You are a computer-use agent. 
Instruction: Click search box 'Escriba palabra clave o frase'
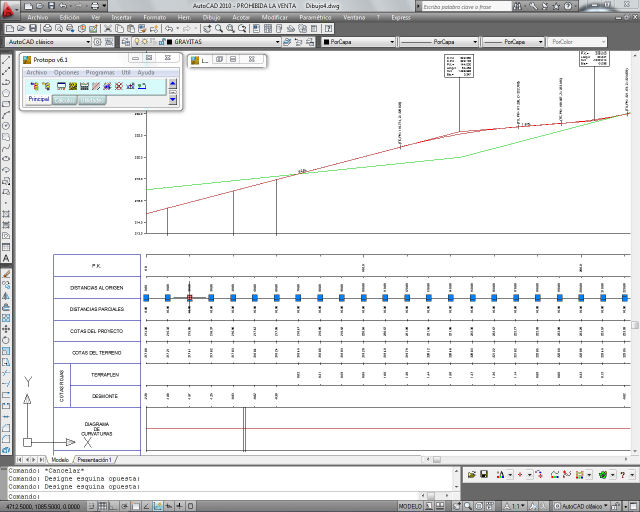pyautogui.click(x=466, y=7)
